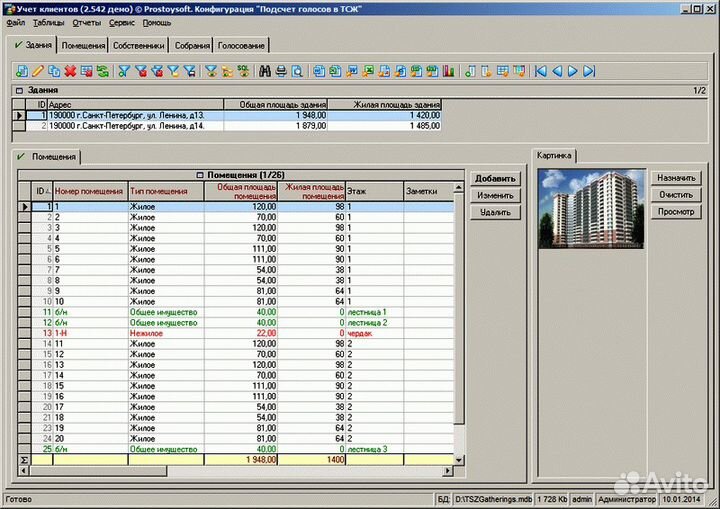The width and height of the screenshot is (720, 509).
Task: Switch to the Собственники tab
Action: click(137, 46)
